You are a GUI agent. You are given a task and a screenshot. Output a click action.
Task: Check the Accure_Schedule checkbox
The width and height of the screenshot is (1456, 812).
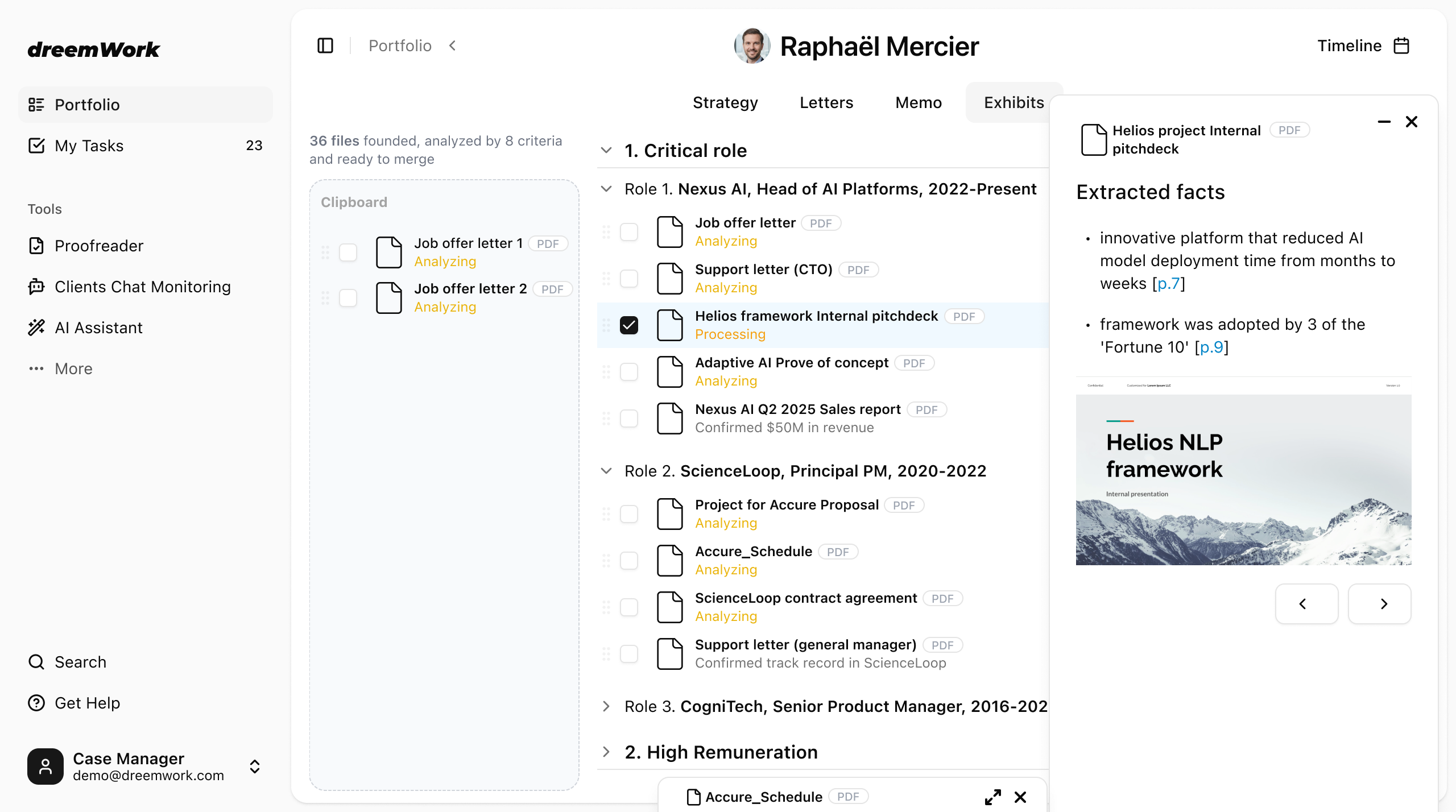[x=629, y=561]
